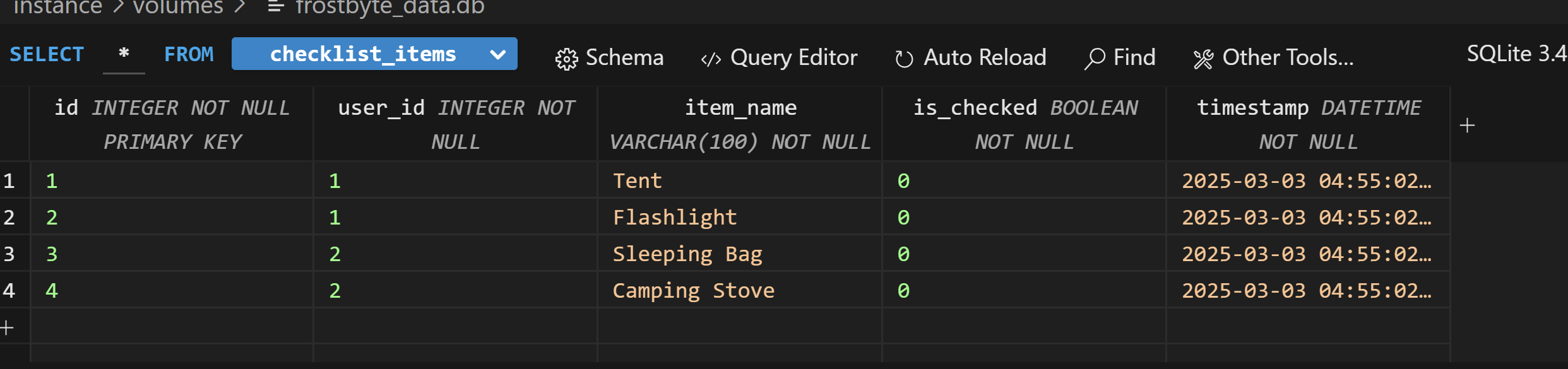Open Other Tools via the crossed-tools icon
The height and width of the screenshot is (369, 1568).
(x=1204, y=57)
